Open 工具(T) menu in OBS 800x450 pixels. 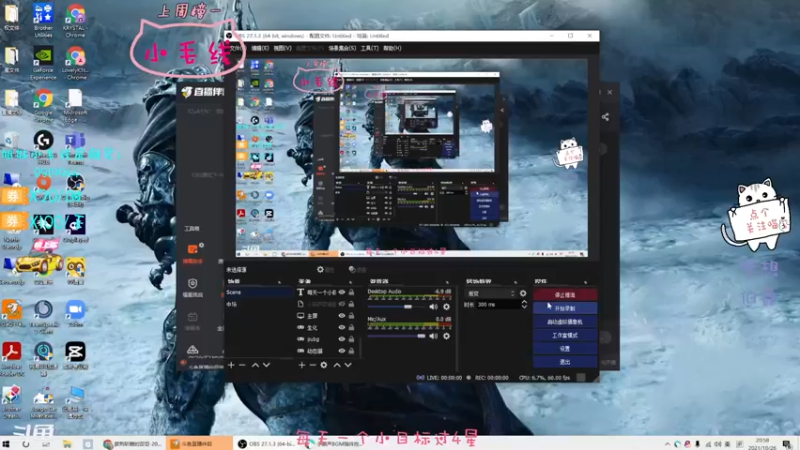click(369, 48)
